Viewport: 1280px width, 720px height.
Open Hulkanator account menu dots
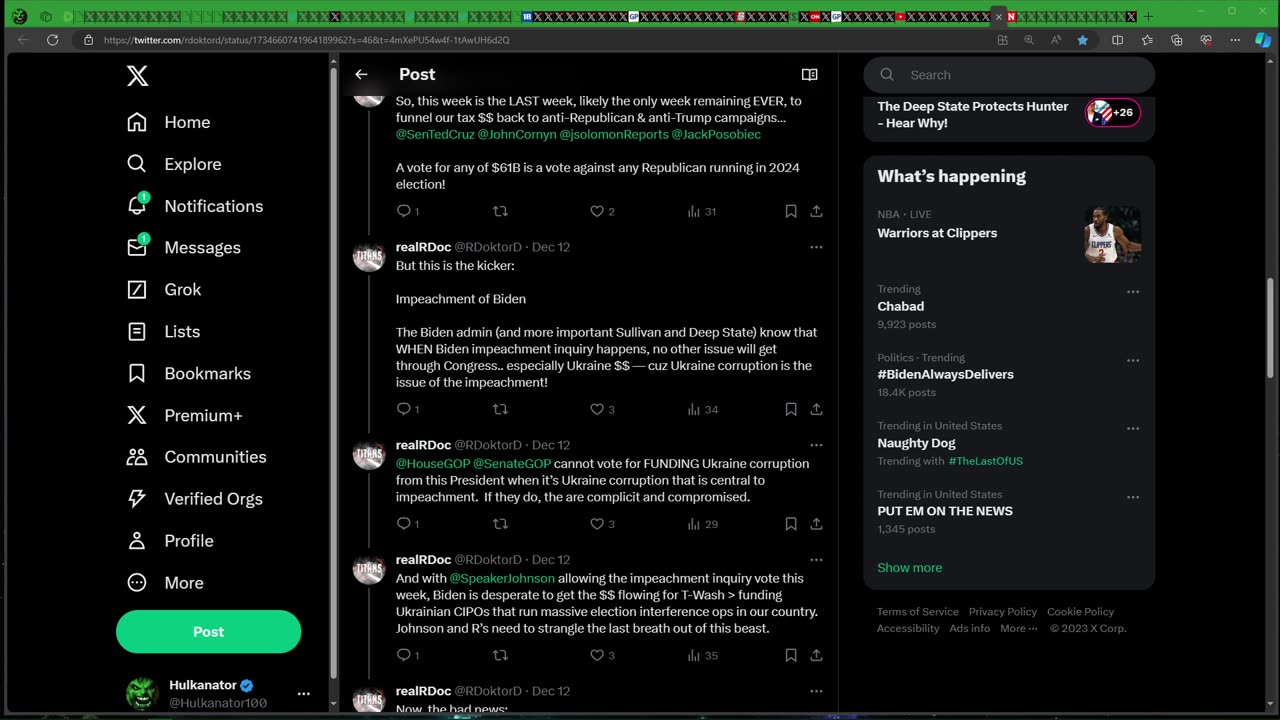pos(303,694)
